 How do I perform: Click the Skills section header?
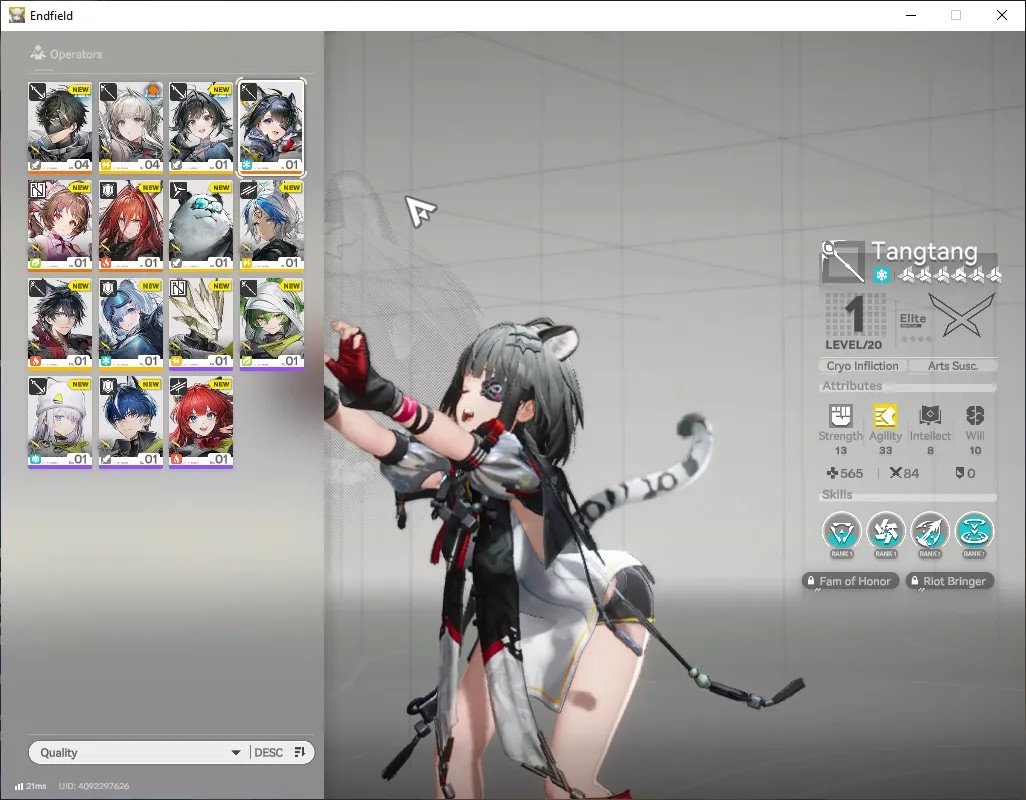pyautogui.click(x=837, y=495)
